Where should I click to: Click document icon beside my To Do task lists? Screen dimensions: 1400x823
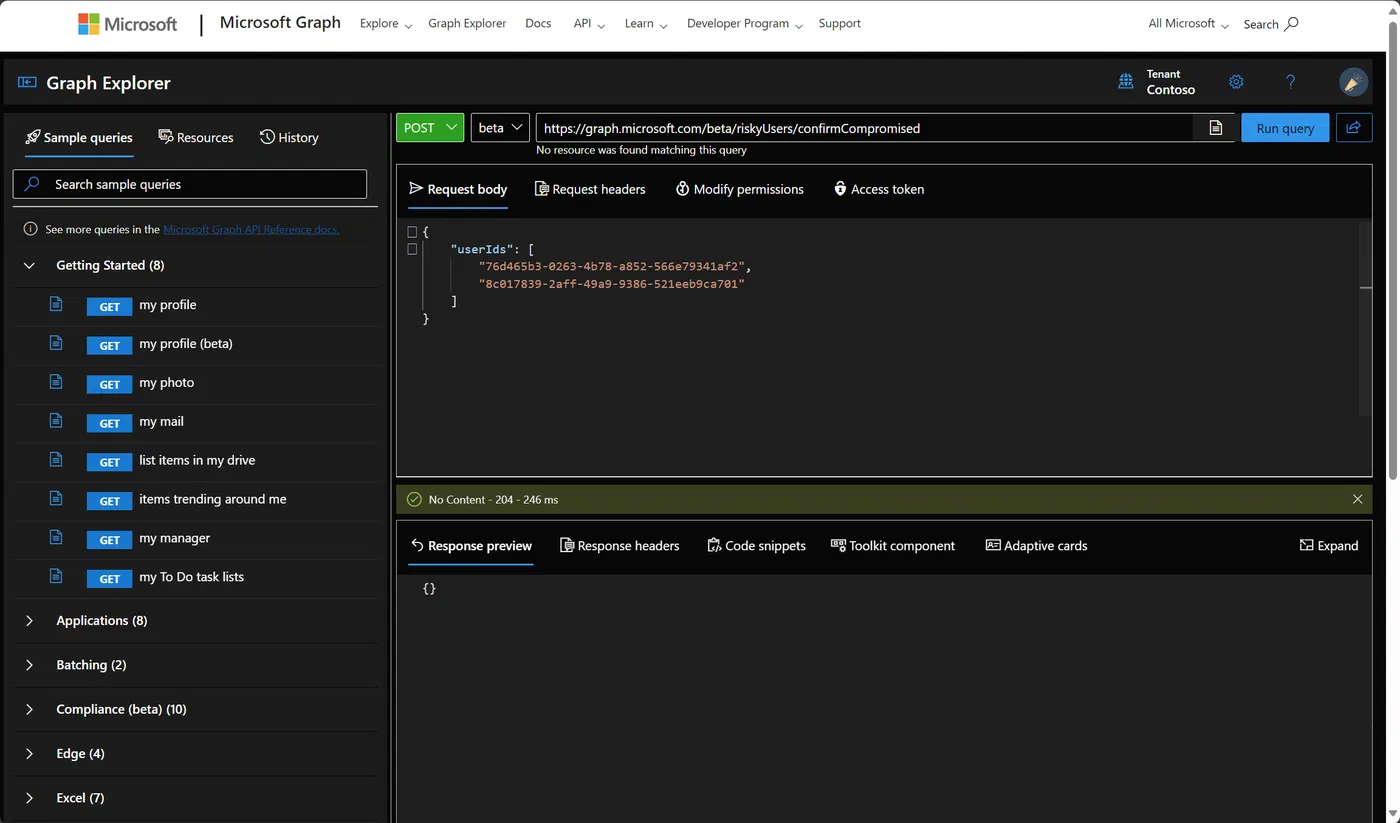(x=56, y=576)
